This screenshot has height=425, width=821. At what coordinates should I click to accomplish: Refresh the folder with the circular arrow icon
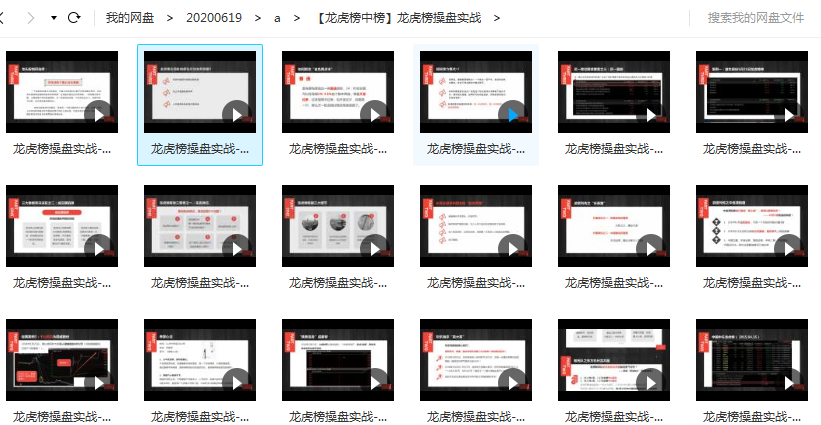pos(74,18)
